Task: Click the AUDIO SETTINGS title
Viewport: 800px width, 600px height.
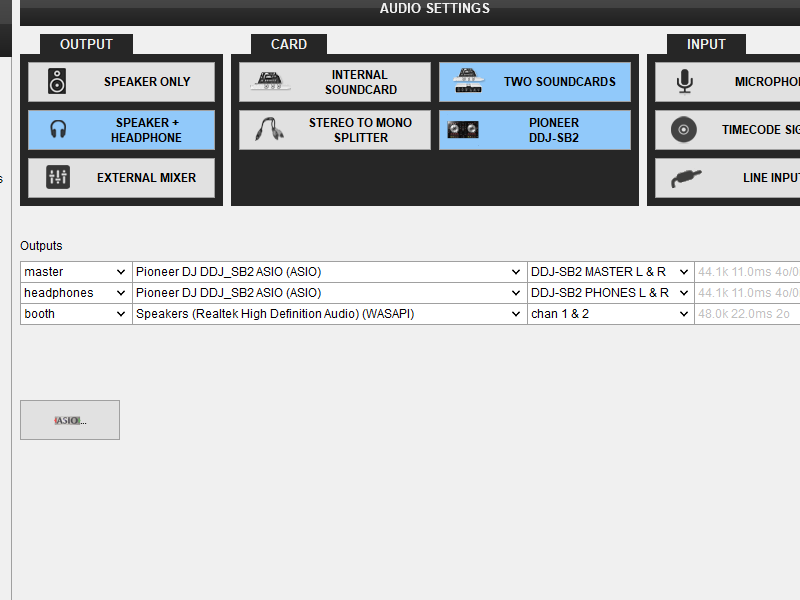Action: 435,8
